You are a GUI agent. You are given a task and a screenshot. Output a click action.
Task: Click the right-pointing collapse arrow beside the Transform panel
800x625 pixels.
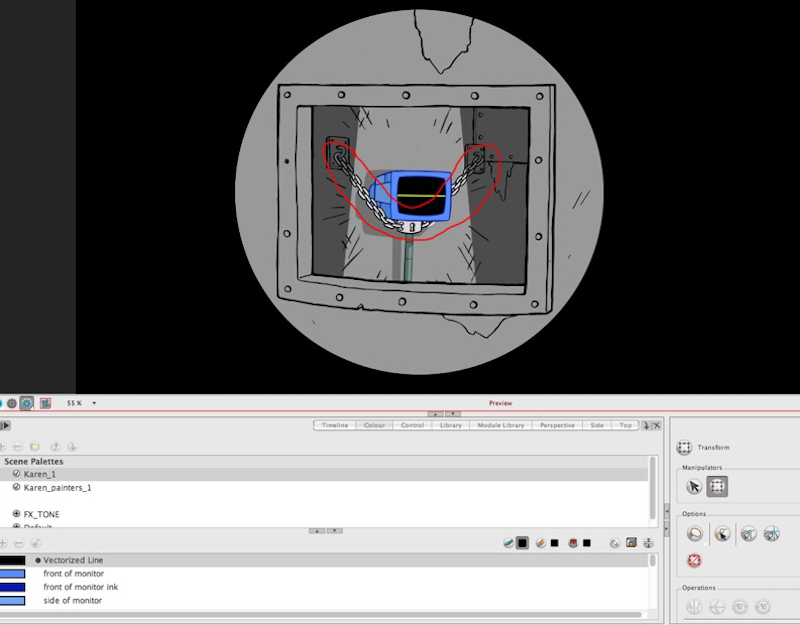pyautogui.click(x=666, y=528)
